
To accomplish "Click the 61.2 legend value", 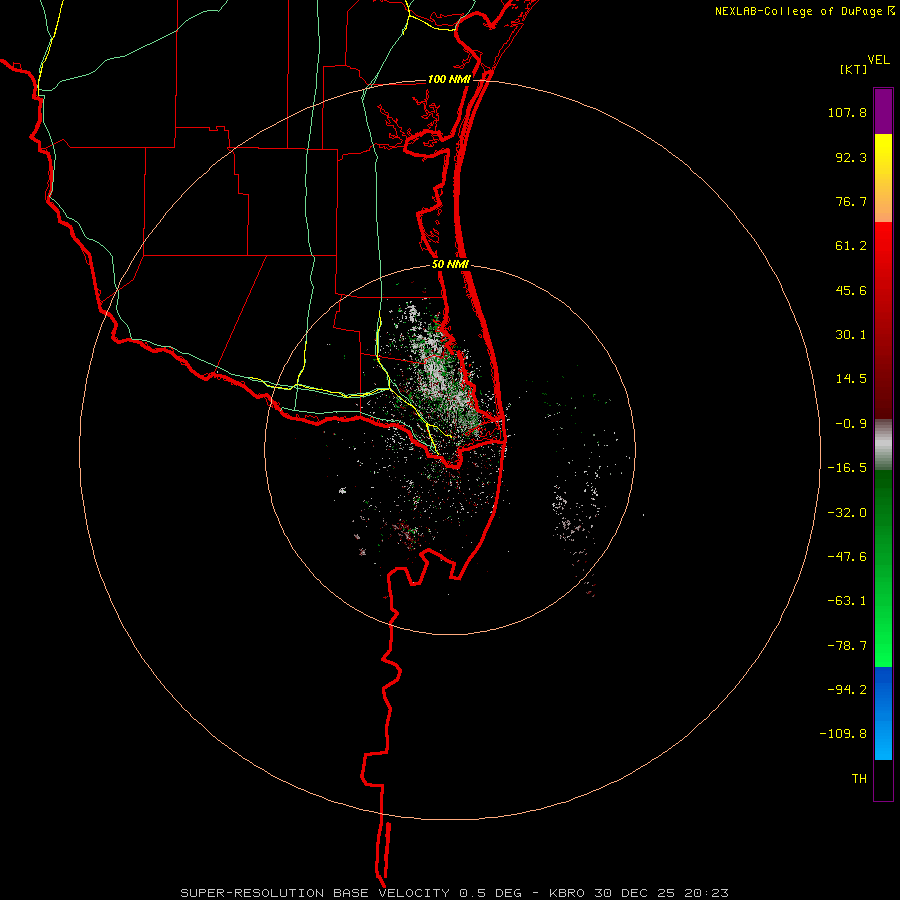I will pos(851,246).
